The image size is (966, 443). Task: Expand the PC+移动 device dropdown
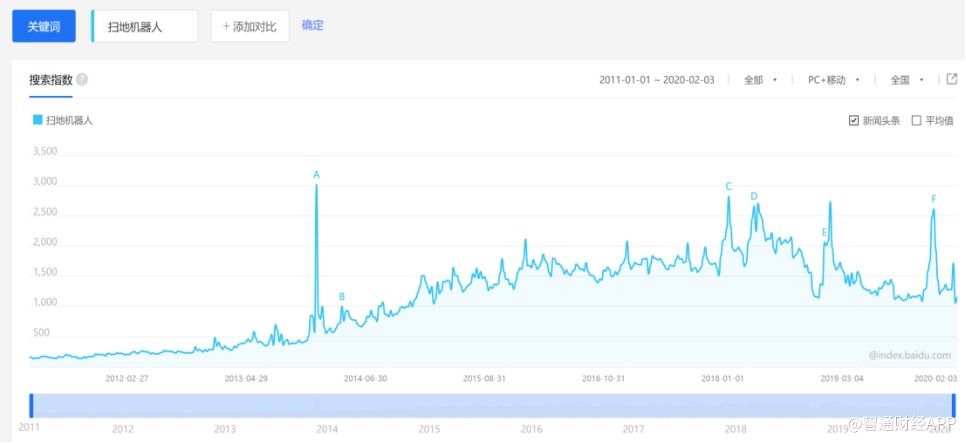tap(833, 80)
